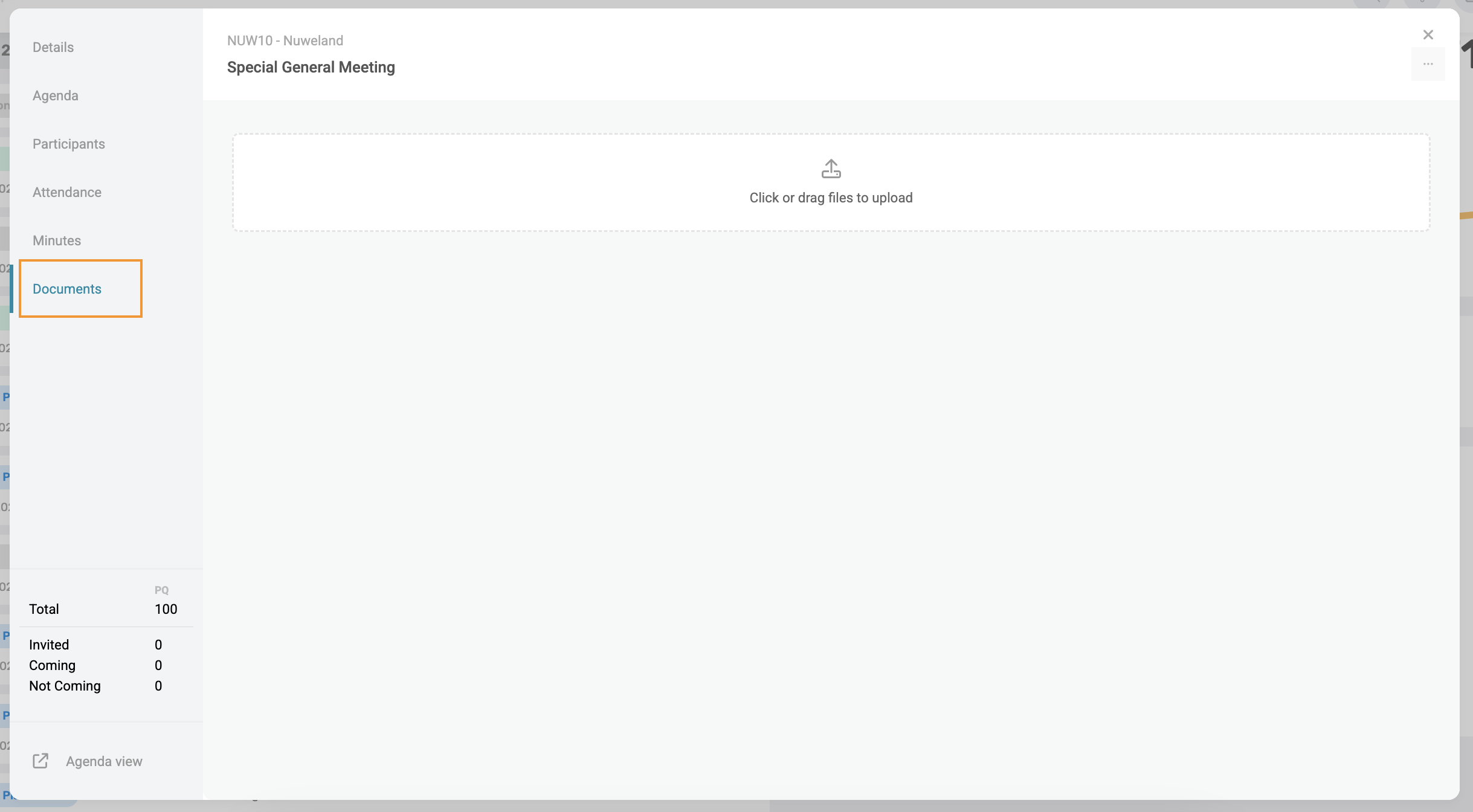This screenshot has width=1473, height=812.
Task: Open the Details tab
Action: pyautogui.click(x=53, y=47)
